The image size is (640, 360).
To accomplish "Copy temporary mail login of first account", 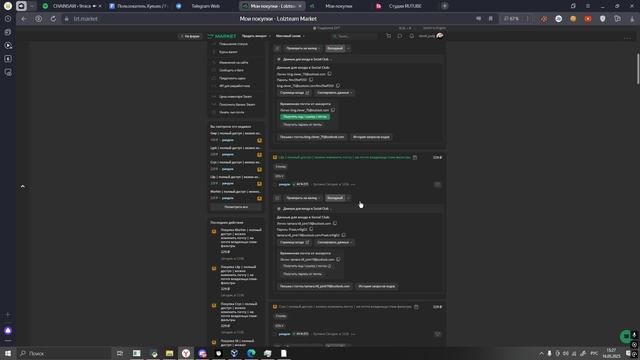I will point(333,110).
